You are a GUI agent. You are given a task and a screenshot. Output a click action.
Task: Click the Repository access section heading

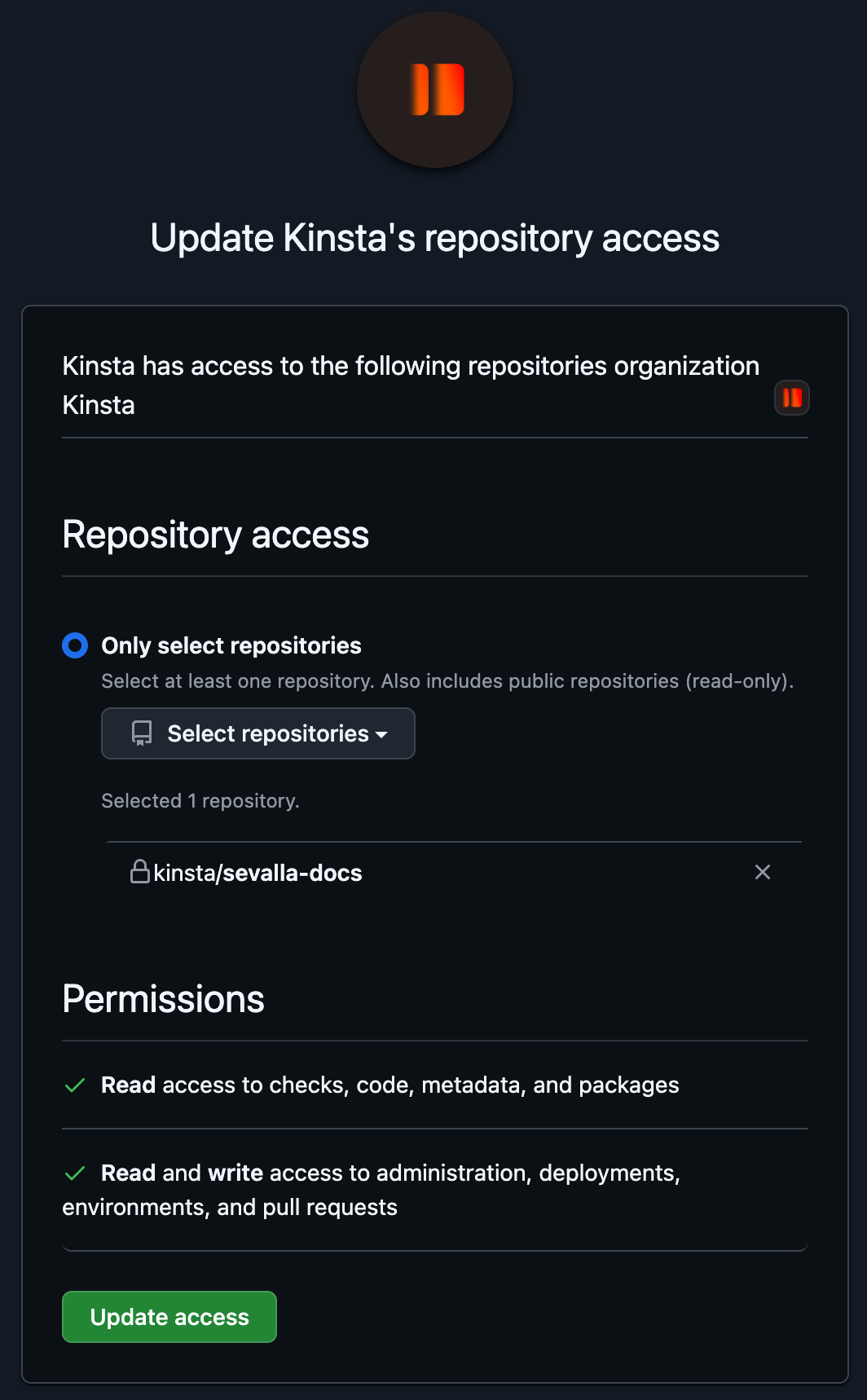215,534
